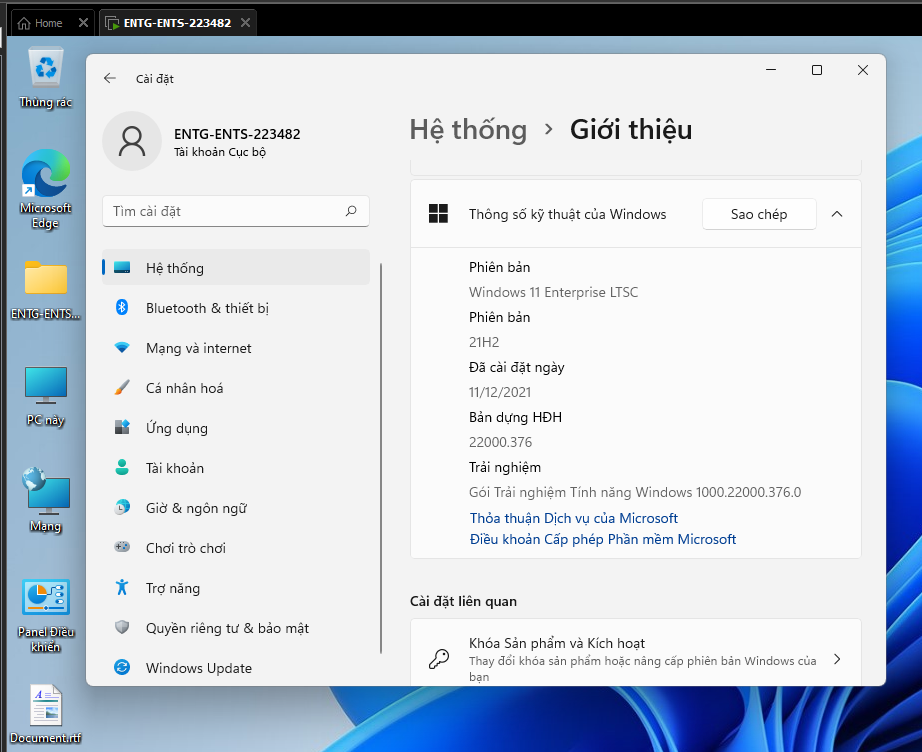922x752 pixels.
Task: Open Quyền riêng tư & bảo mật
Action: 236,627
